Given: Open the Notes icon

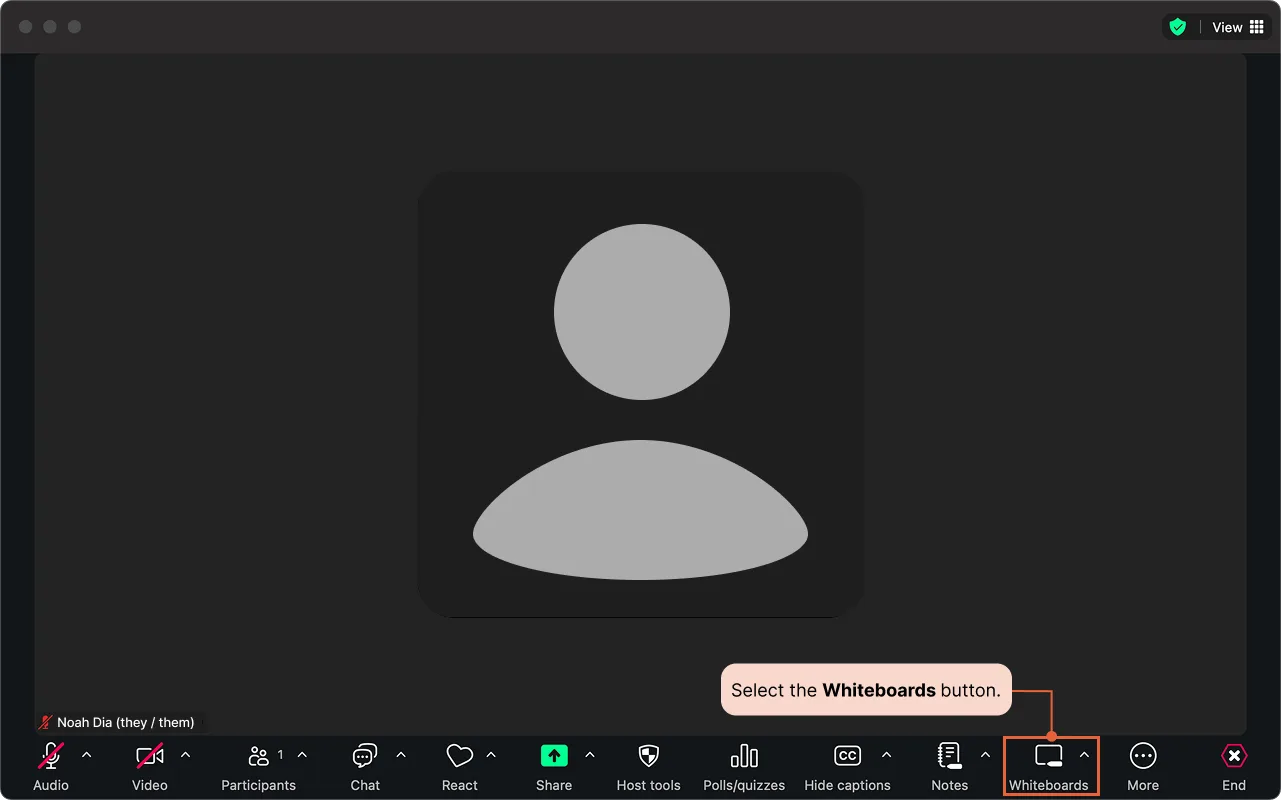Looking at the screenshot, I should pos(949,757).
